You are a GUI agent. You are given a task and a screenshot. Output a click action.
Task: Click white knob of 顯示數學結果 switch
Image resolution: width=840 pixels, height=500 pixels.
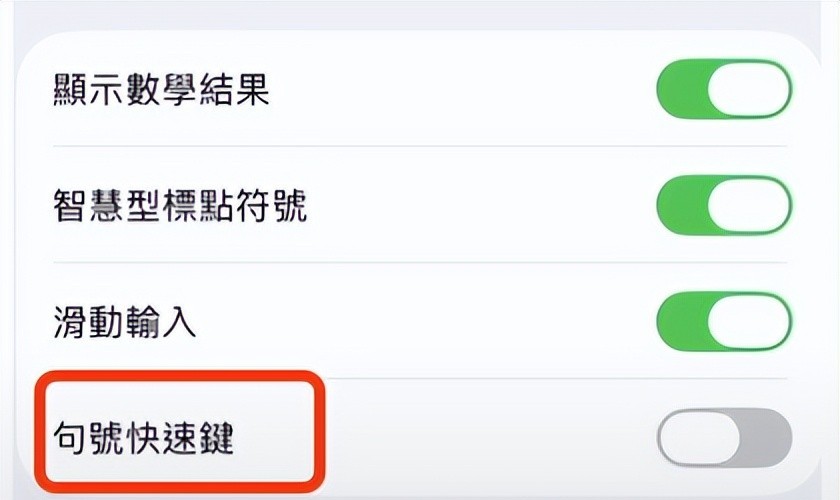coord(749,91)
